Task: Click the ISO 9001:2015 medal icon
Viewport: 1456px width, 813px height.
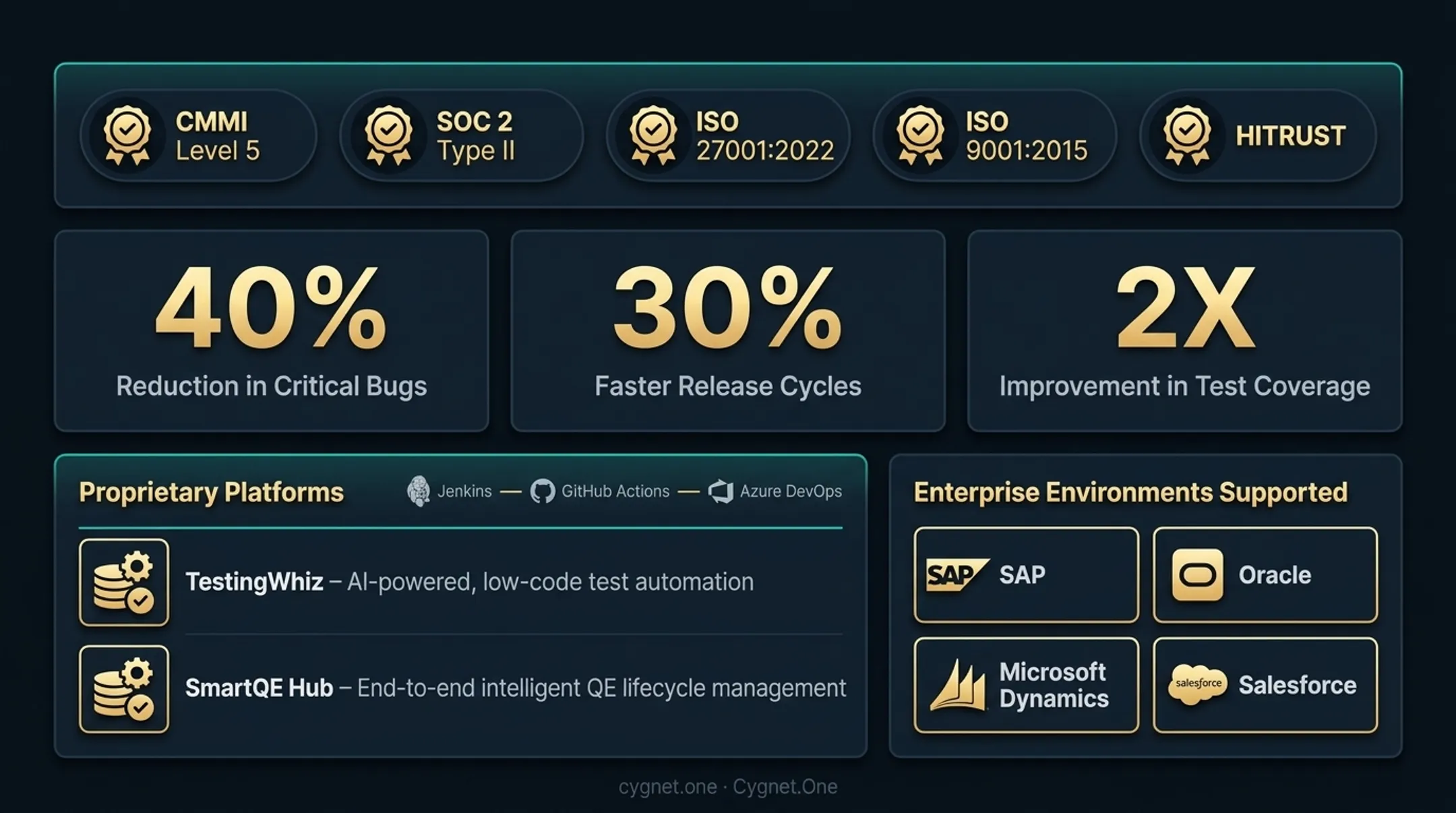Action: (x=920, y=135)
